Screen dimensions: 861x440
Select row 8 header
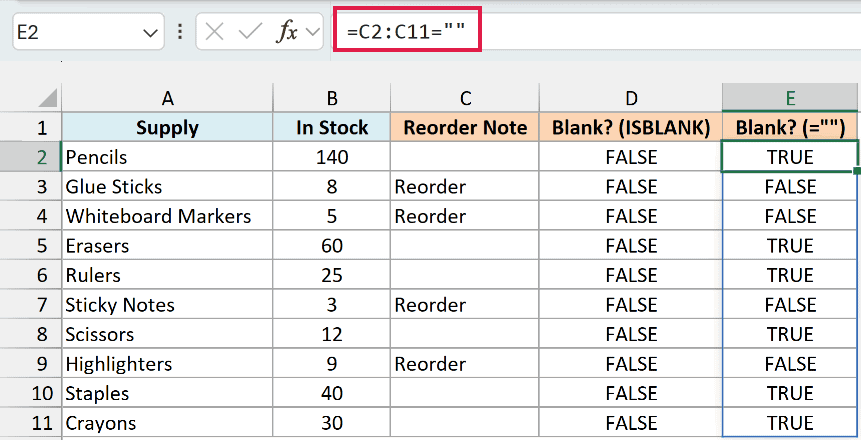click(x=31, y=334)
